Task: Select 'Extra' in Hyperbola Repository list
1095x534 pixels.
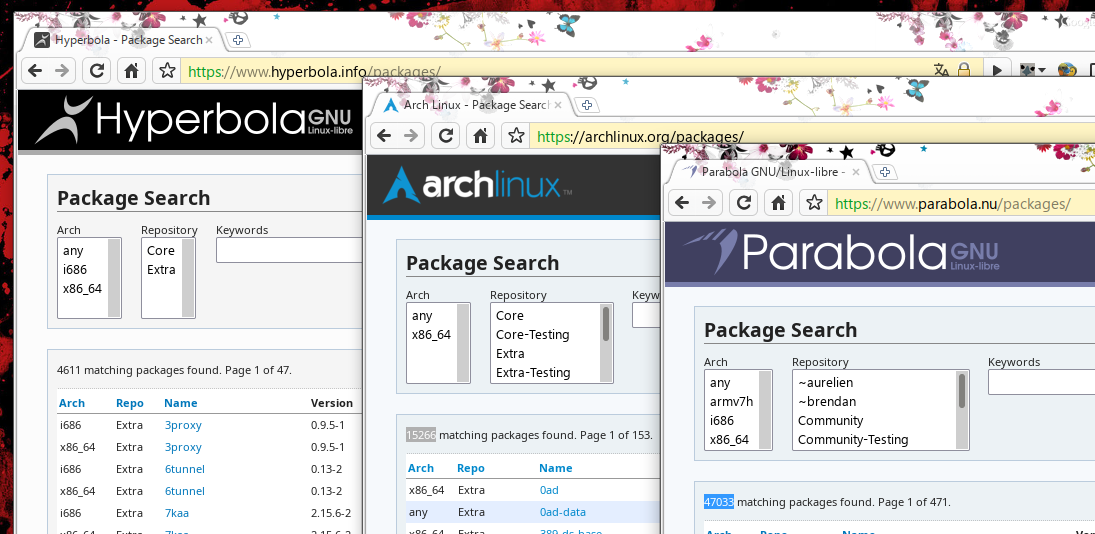Action: coord(161,269)
